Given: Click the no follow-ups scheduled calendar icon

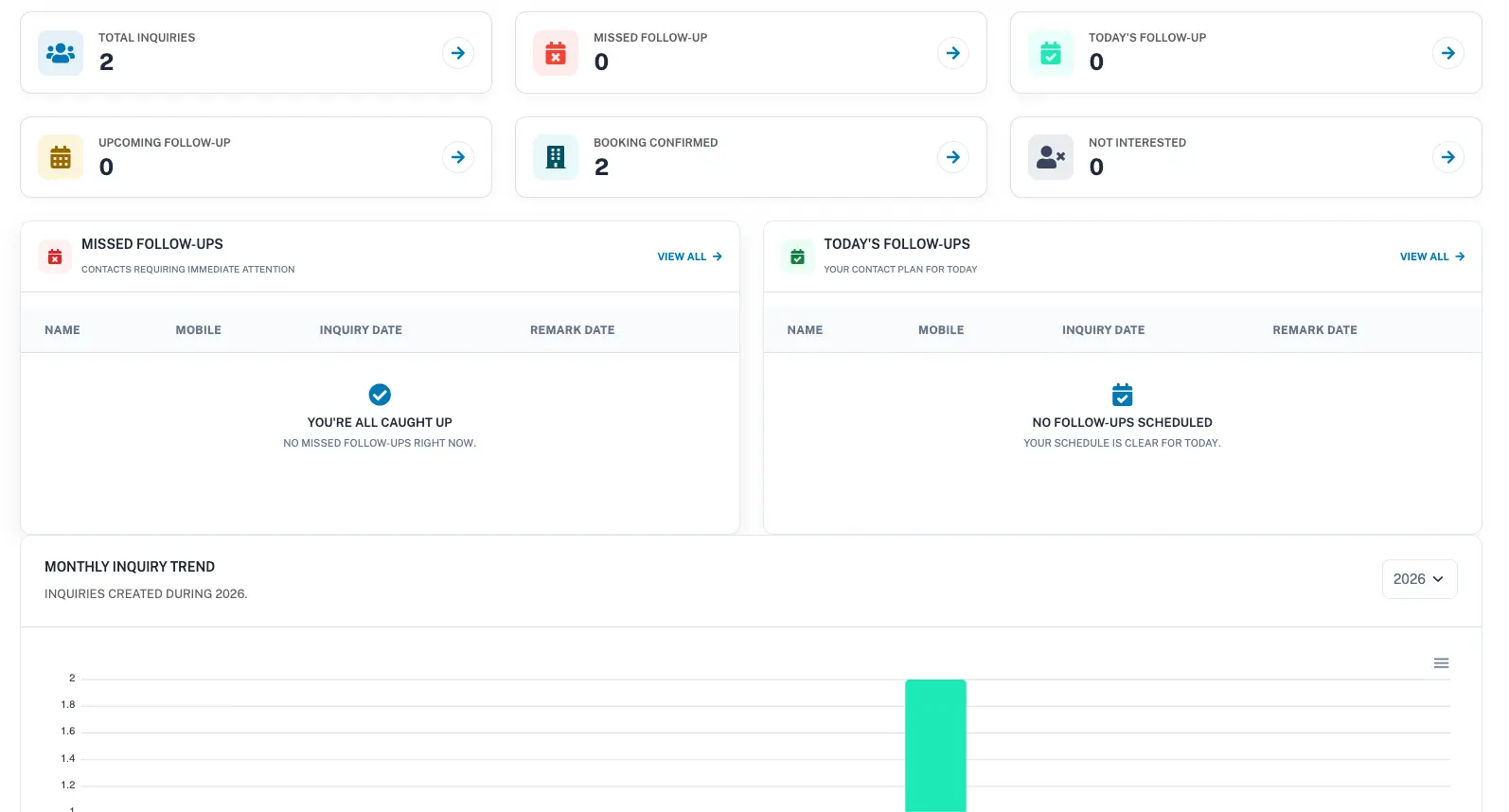Looking at the screenshot, I should (x=1122, y=395).
